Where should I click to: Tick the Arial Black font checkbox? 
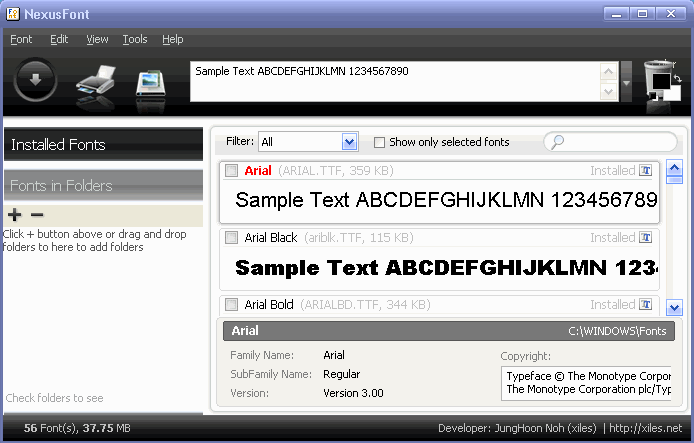pos(232,238)
